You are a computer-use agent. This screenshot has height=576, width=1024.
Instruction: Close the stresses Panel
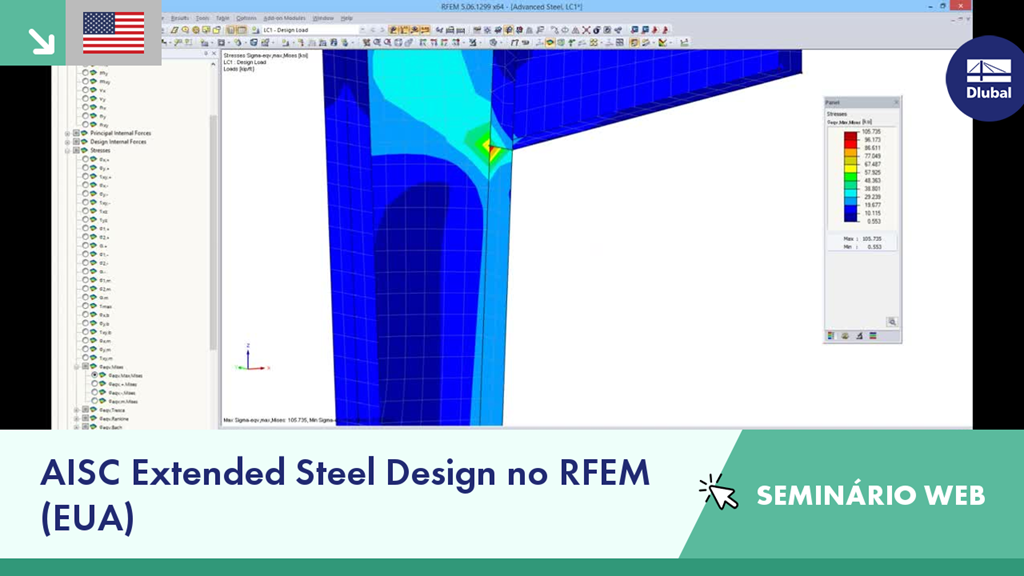[896, 103]
